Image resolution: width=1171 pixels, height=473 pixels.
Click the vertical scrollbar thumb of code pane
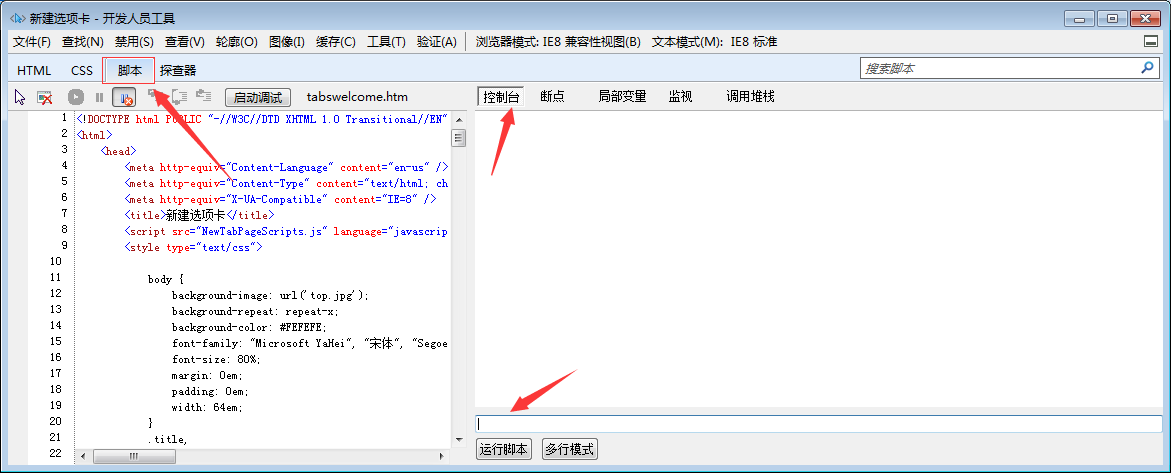(x=459, y=137)
